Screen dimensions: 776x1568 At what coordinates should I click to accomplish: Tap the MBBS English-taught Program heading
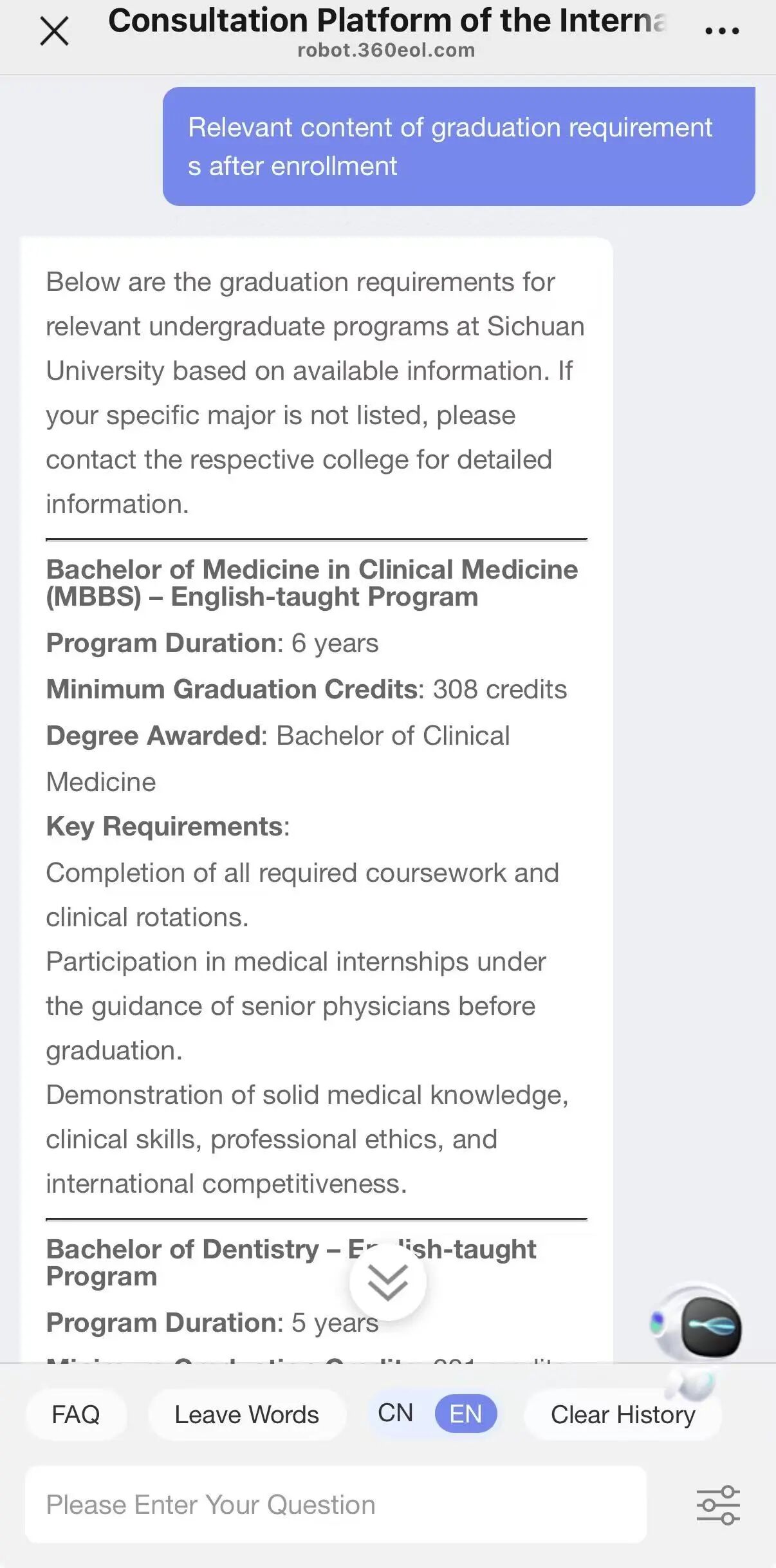click(311, 583)
